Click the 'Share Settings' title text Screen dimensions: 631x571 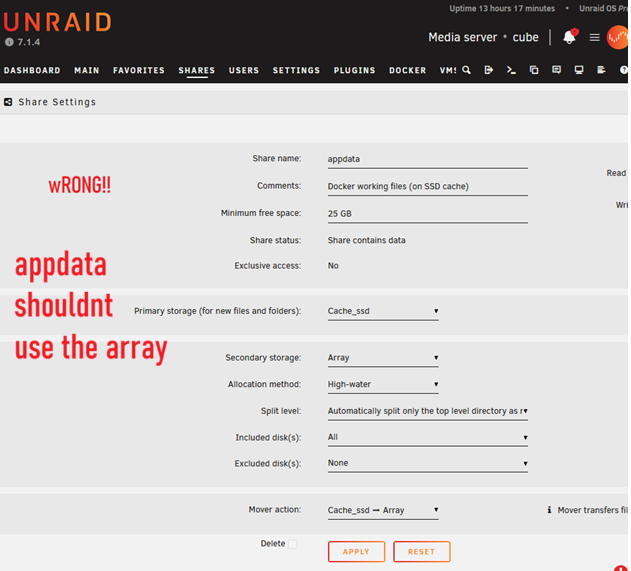pyautogui.click(x=57, y=102)
